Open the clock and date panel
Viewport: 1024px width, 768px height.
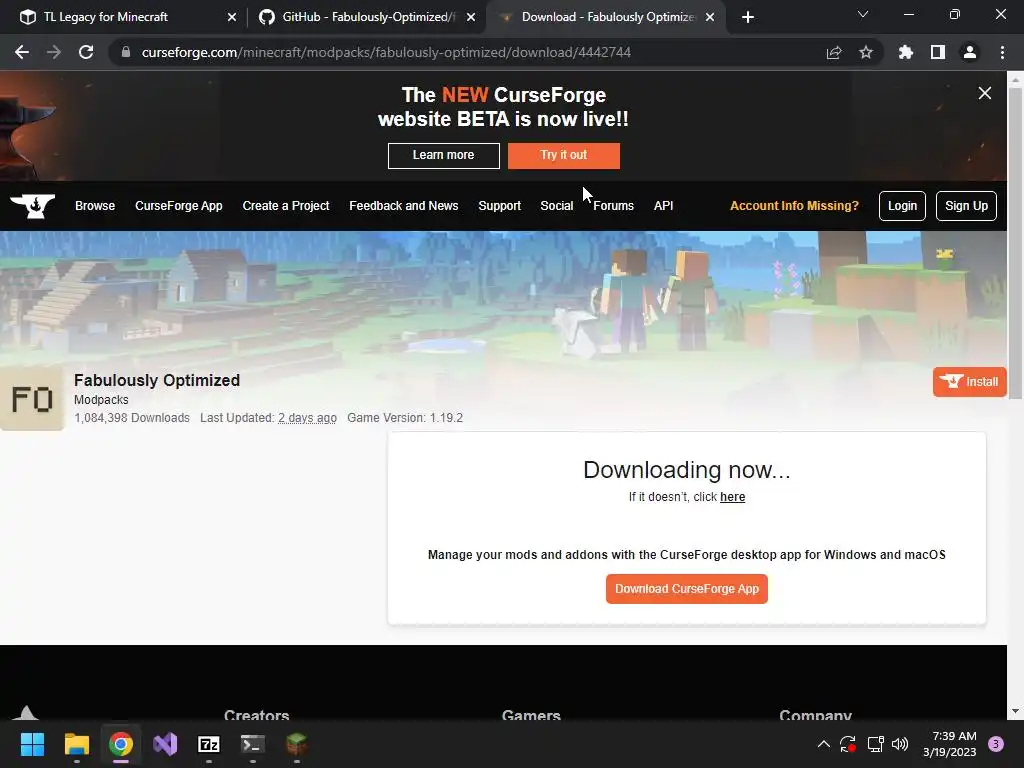950,744
